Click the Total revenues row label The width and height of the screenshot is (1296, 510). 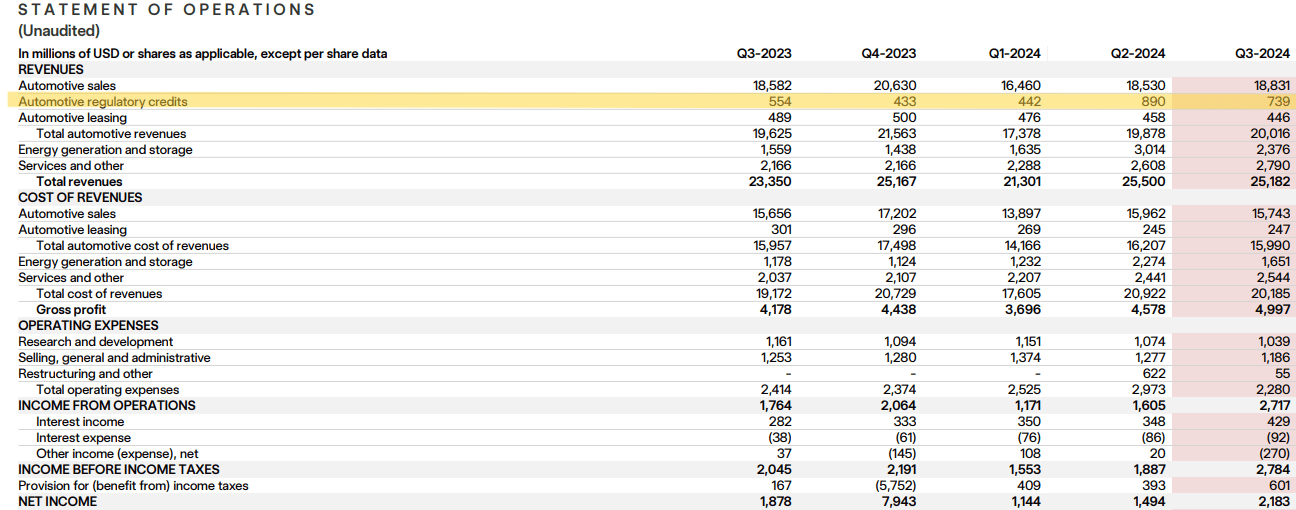click(x=79, y=182)
